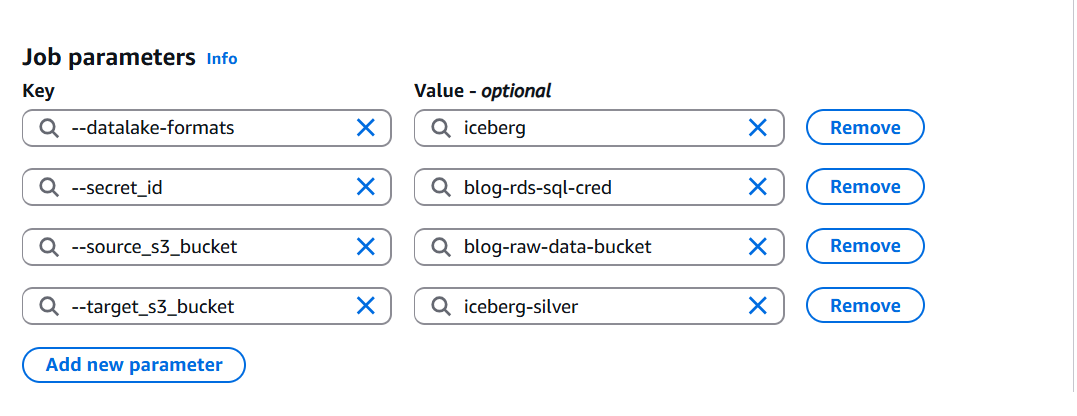Remove the --source_s3_bucket parameter
Screen dimensions: 1077x416
pyautogui.click(x=864, y=246)
